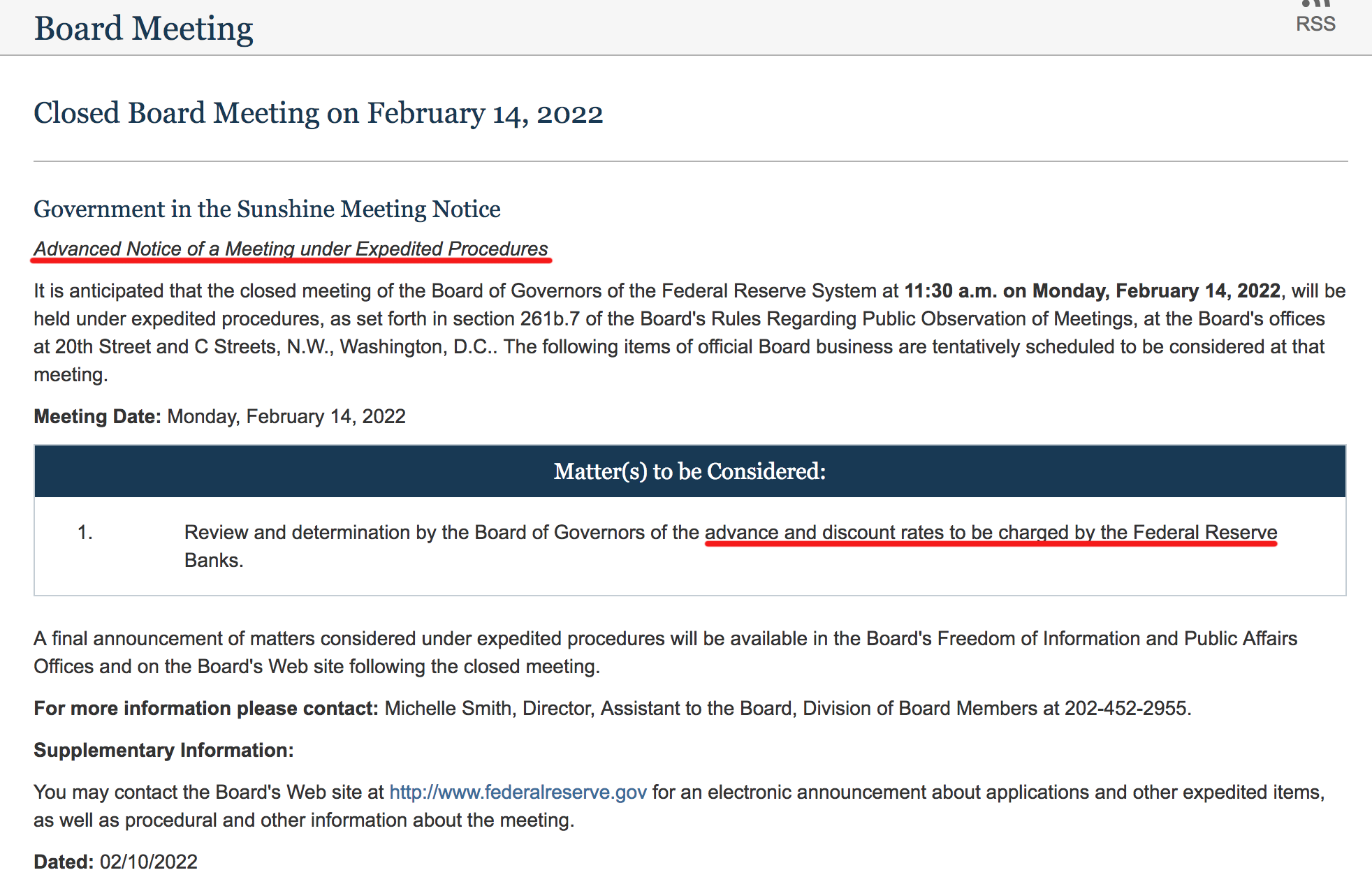Screen dimensions: 1372x884
Task: Follow the http://www.federalreserve.gov link
Action: pyautogui.click(x=518, y=792)
